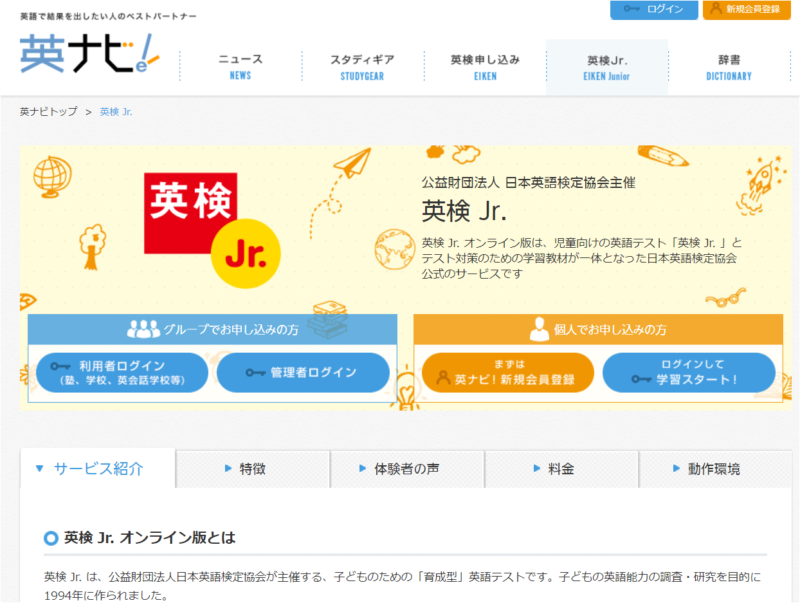Switch to the 特徴 tab
This screenshot has width=800, height=603.
(253, 469)
